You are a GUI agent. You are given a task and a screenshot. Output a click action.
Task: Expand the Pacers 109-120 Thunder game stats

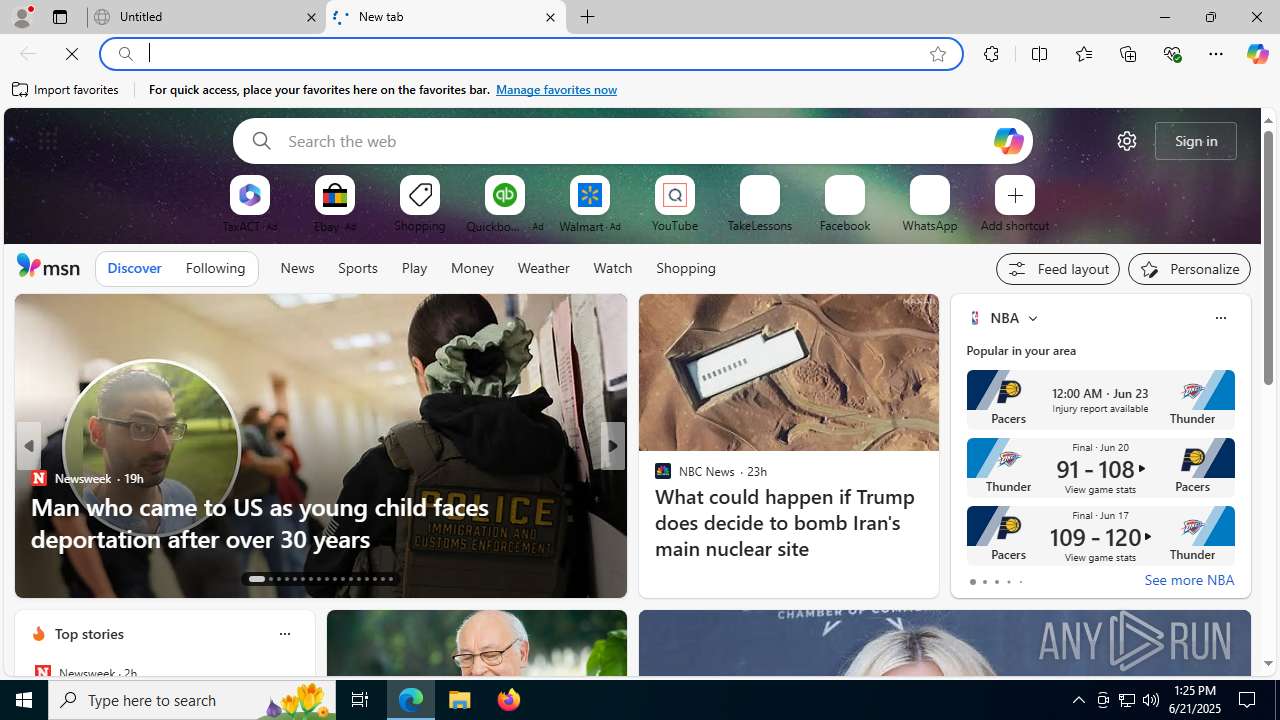pos(1100,536)
